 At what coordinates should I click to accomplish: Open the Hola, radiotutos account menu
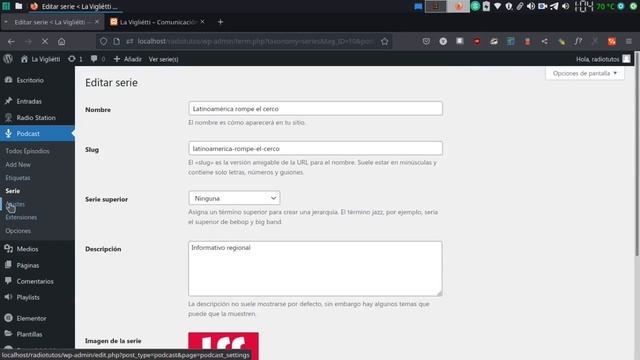pos(603,59)
